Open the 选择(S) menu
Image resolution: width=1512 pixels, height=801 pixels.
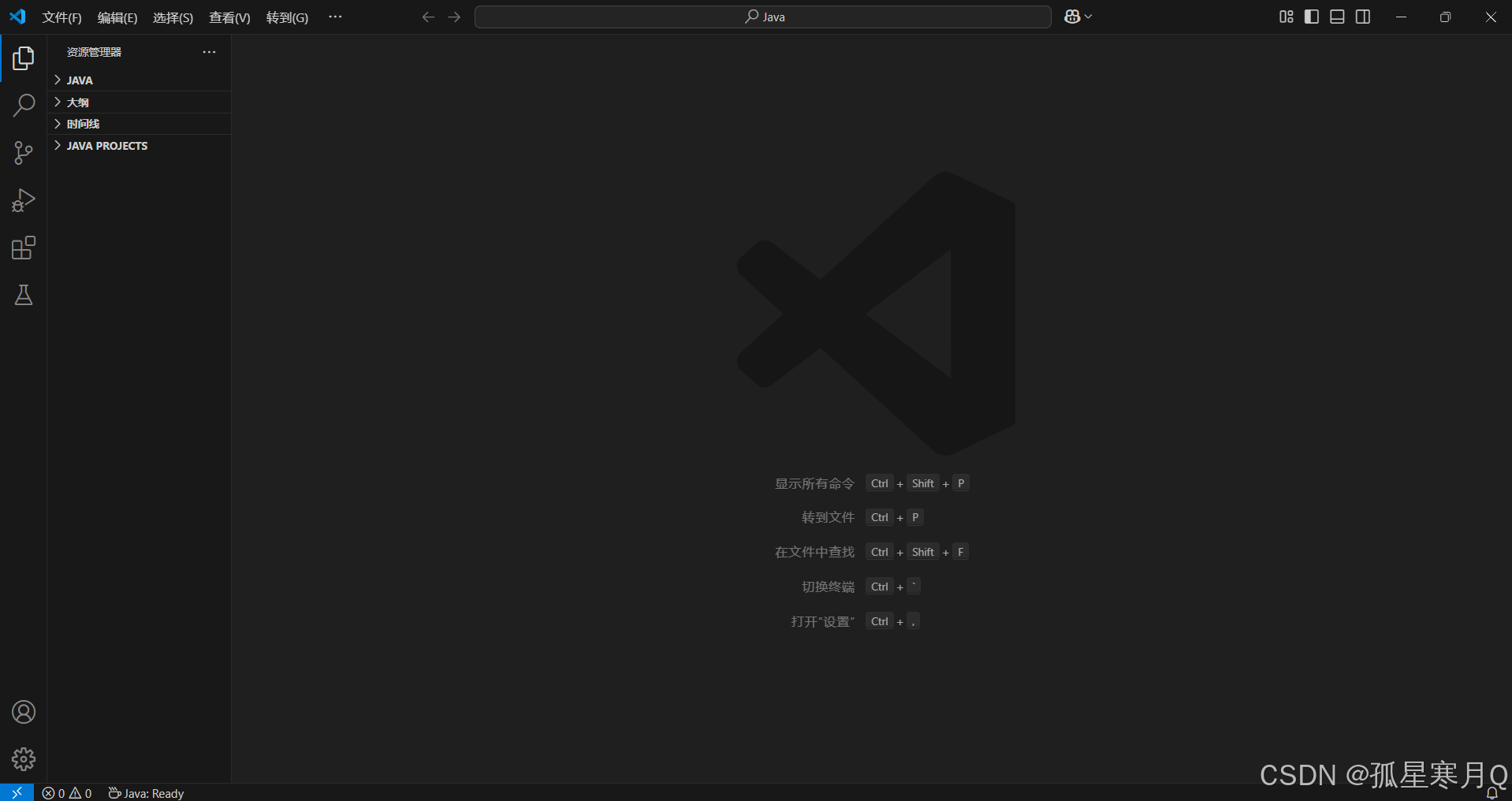point(173,17)
